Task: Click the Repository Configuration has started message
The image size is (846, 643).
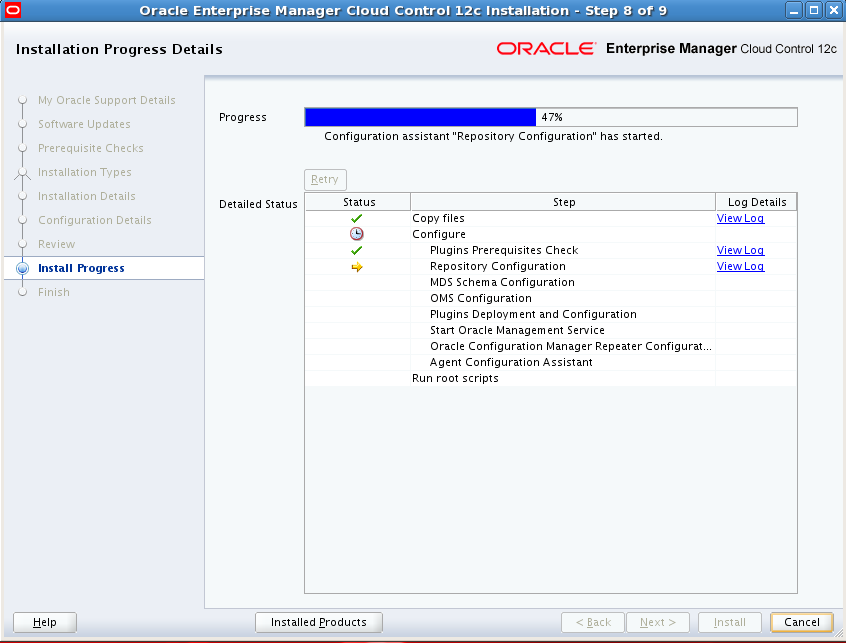Action: pos(493,136)
